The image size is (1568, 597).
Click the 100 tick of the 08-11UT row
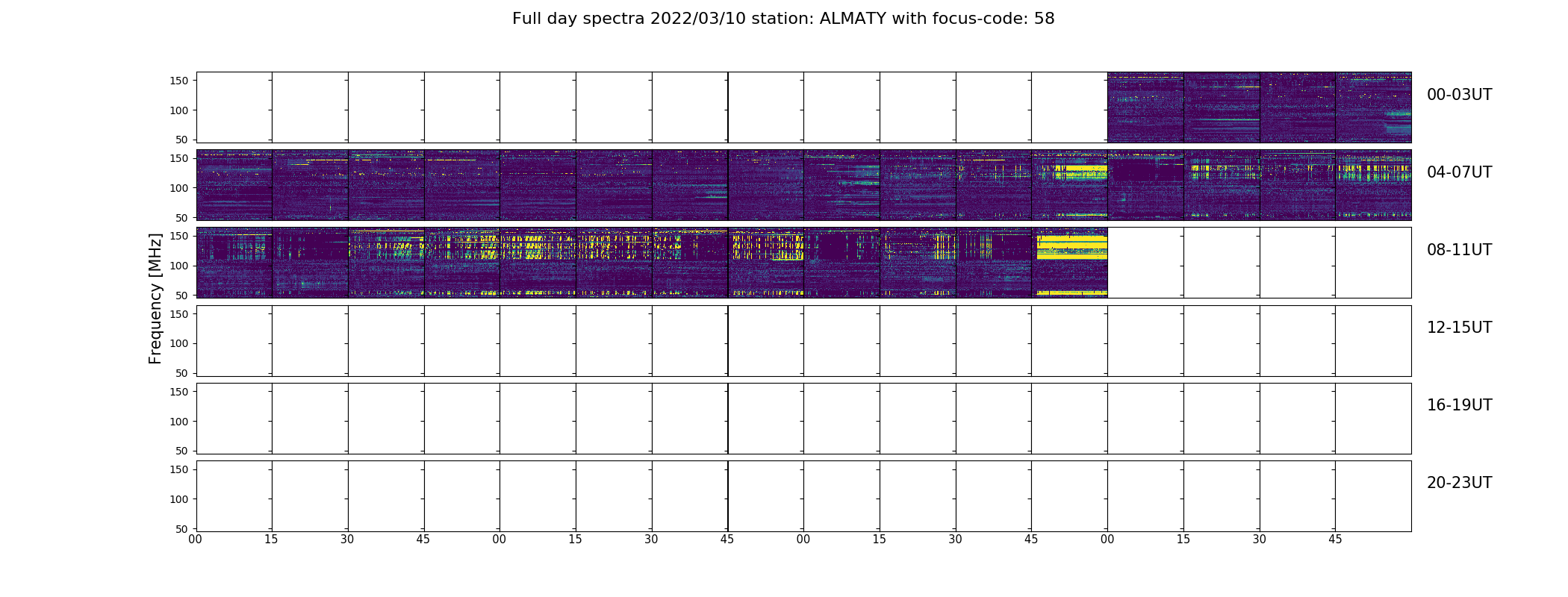point(181,266)
